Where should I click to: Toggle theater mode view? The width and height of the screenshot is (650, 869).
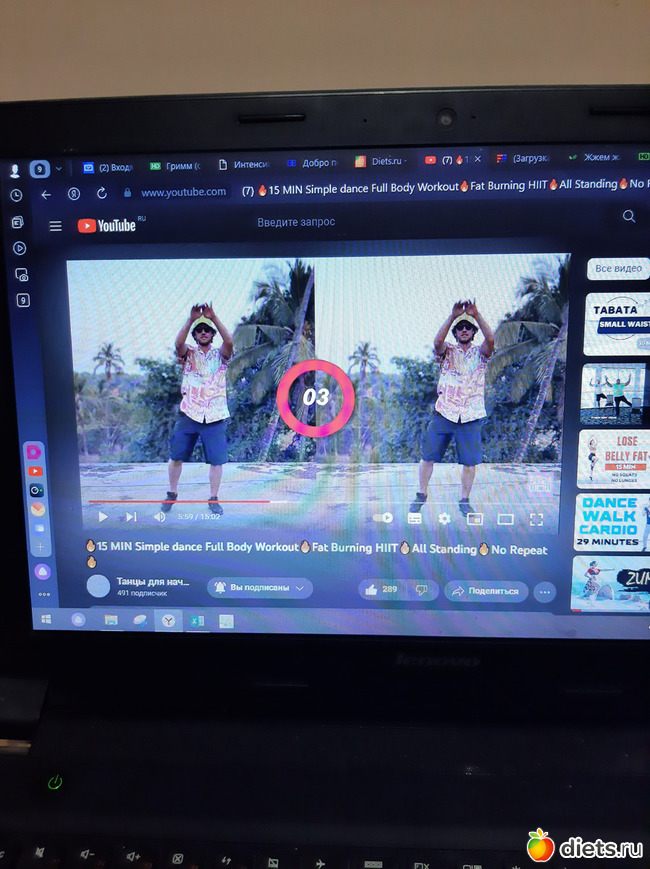point(505,519)
